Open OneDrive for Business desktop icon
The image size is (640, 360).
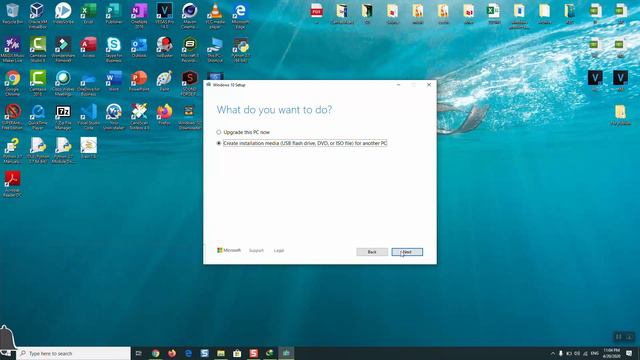coord(88,83)
